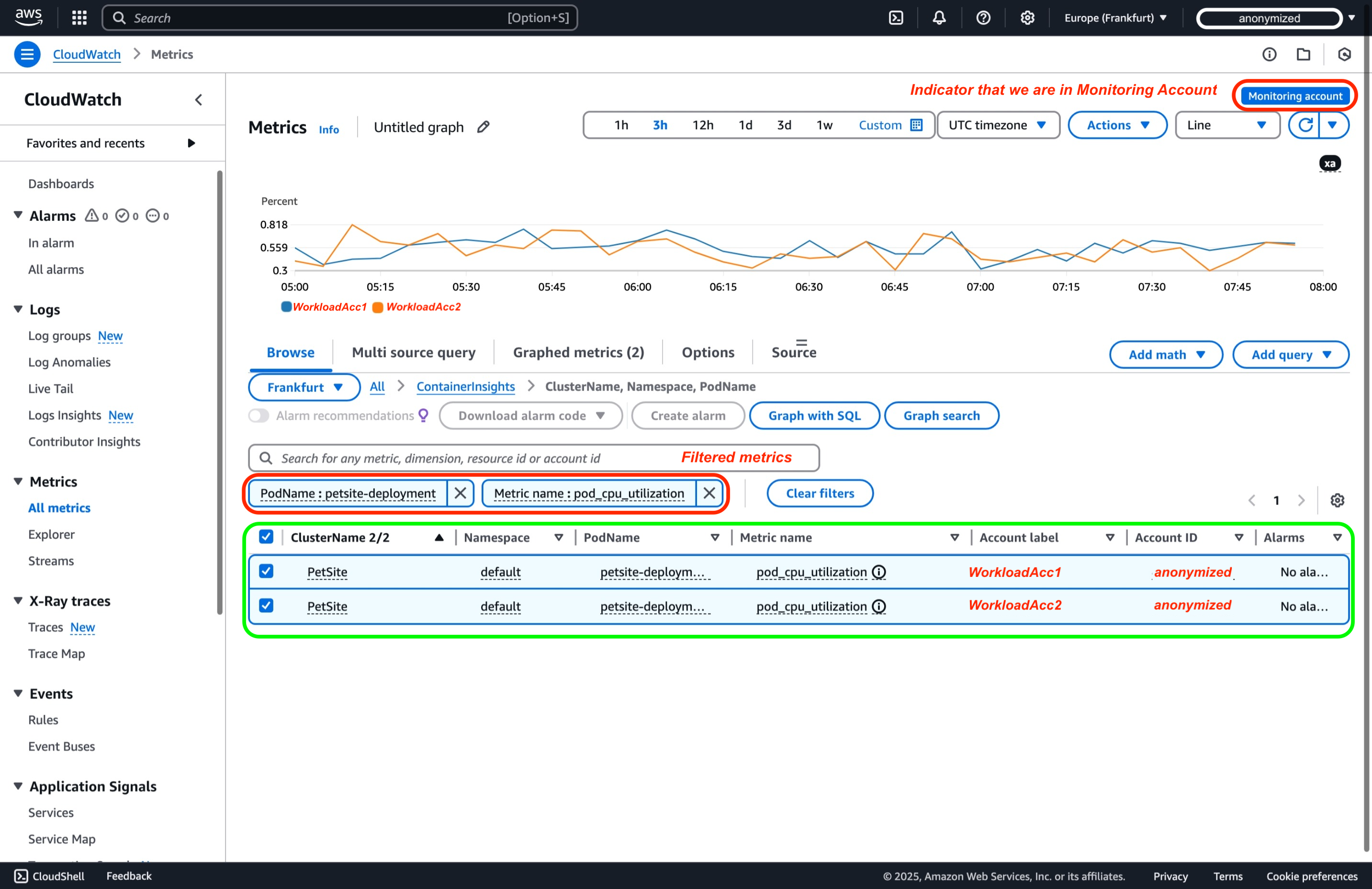The image size is (1372, 889).
Task: Click the Graph with SQL button
Action: 814,415
